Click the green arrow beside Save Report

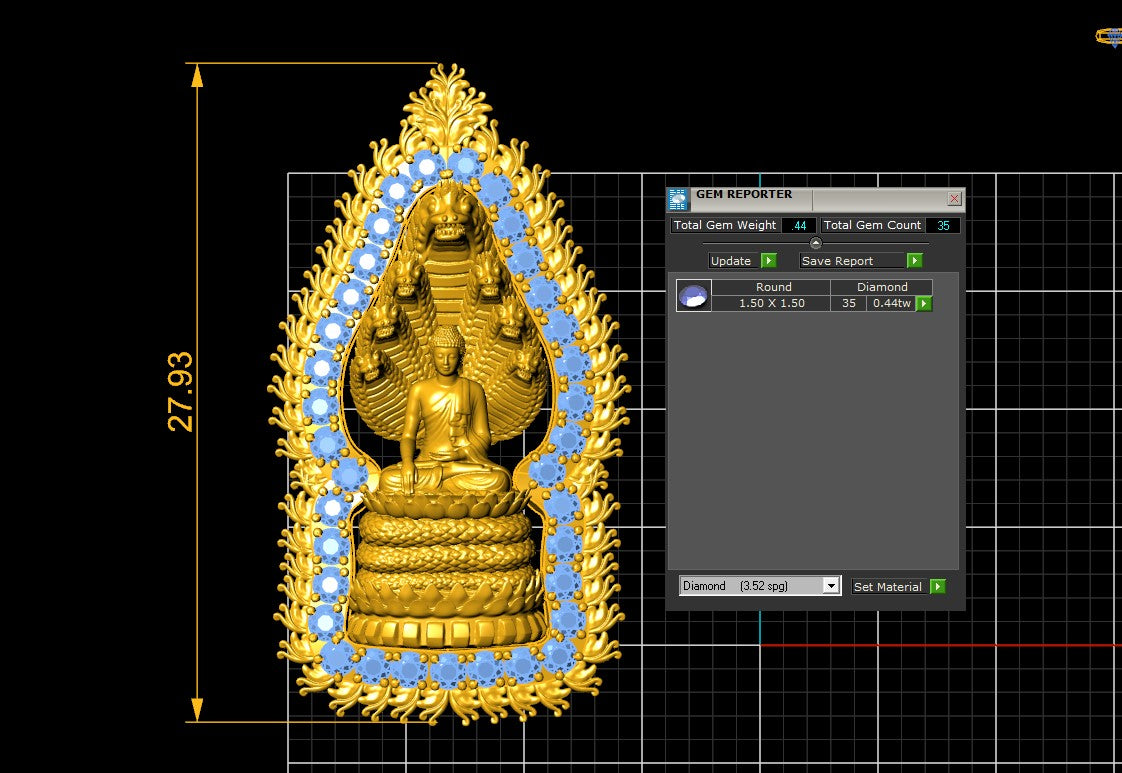coord(914,261)
